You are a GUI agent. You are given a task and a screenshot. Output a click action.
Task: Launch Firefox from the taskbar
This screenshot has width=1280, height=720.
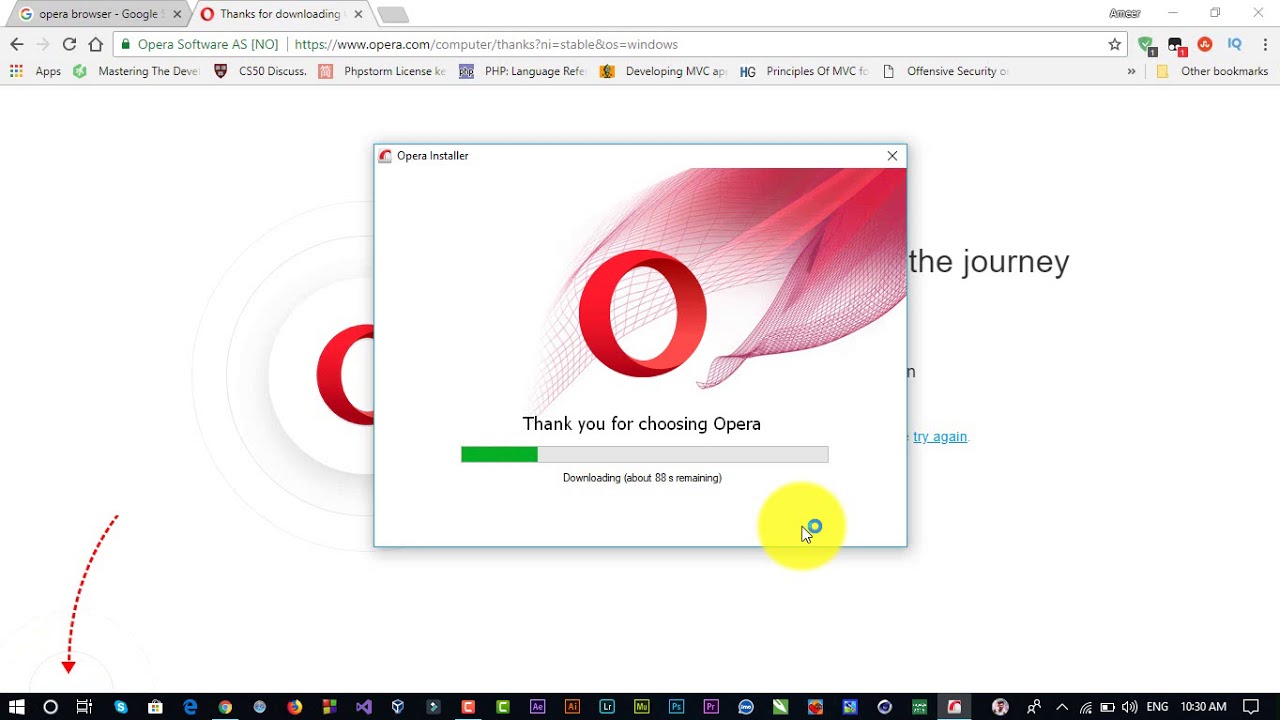click(294, 707)
